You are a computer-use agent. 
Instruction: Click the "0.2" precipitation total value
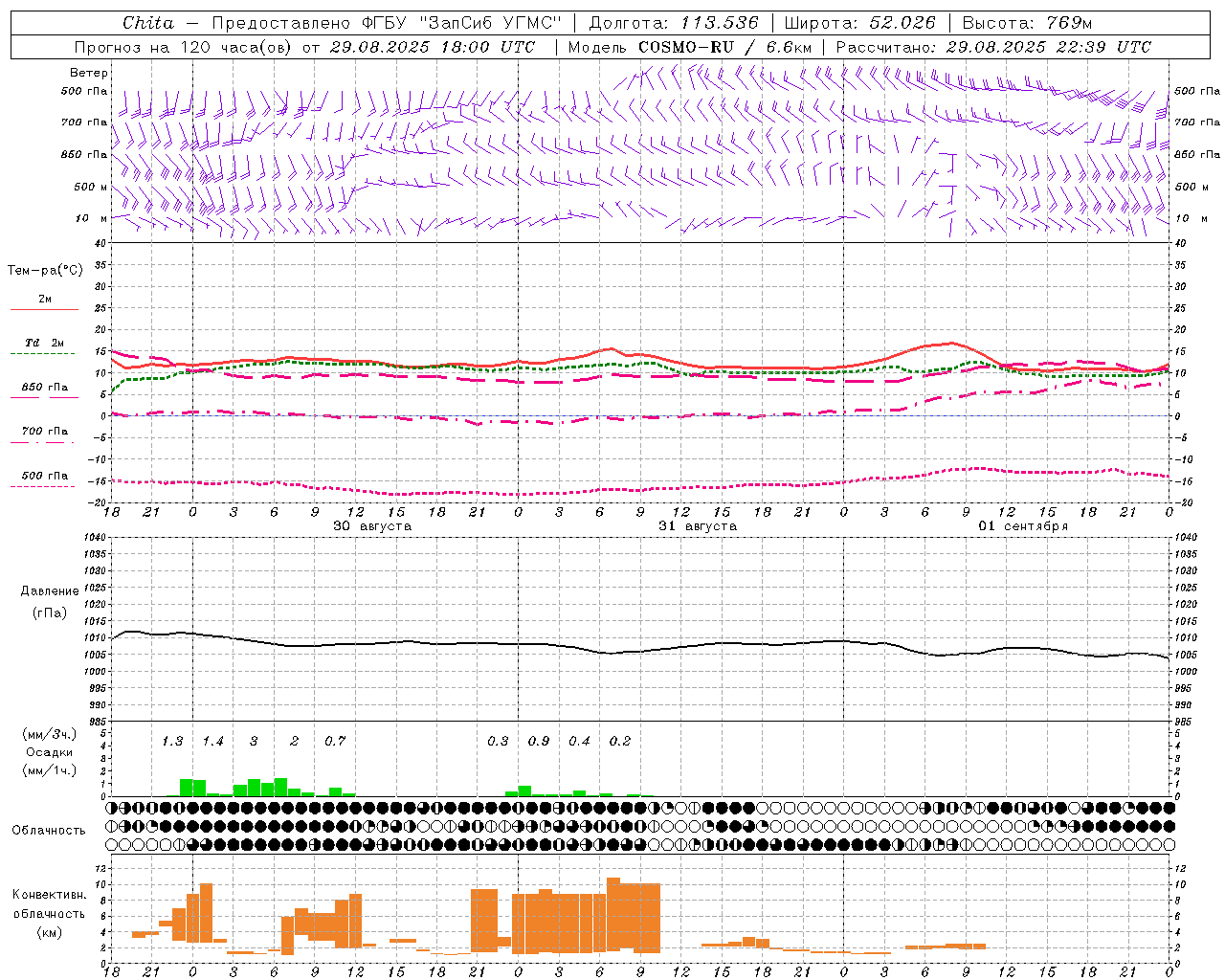[620, 741]
